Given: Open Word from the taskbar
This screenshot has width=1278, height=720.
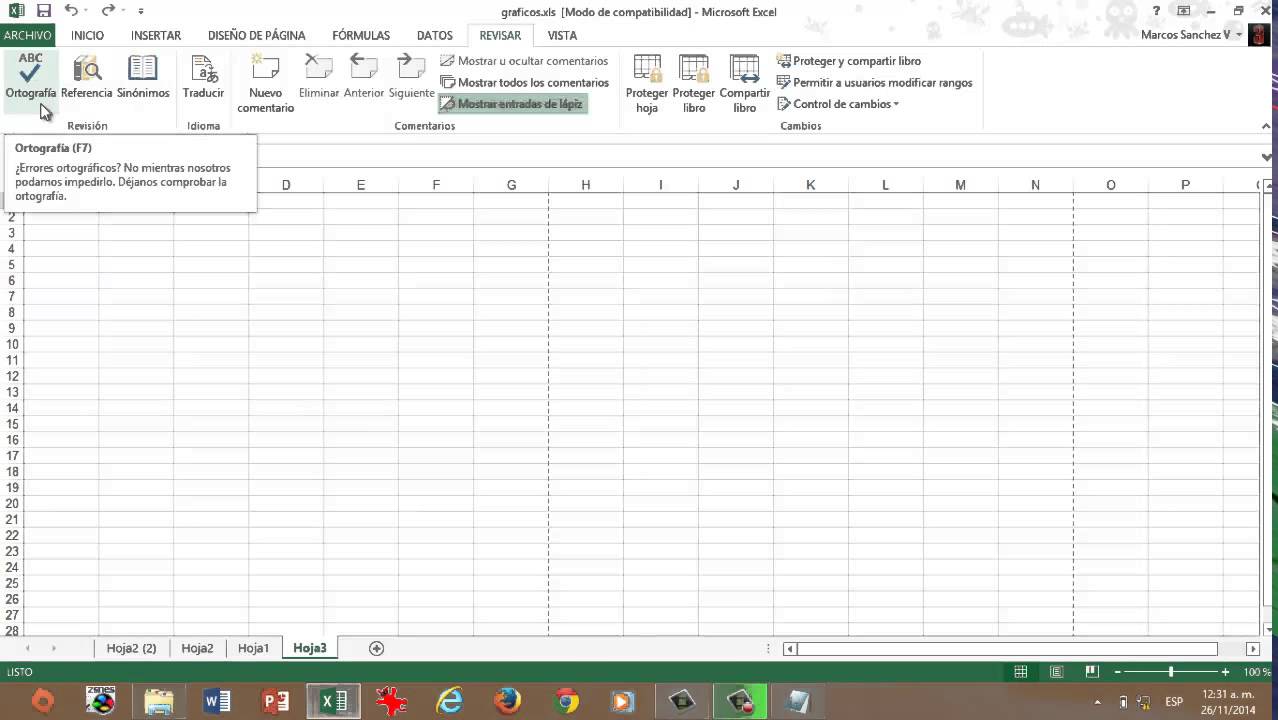Looking at the screenshot, I should pyautogui.click(x=217, y=701).
